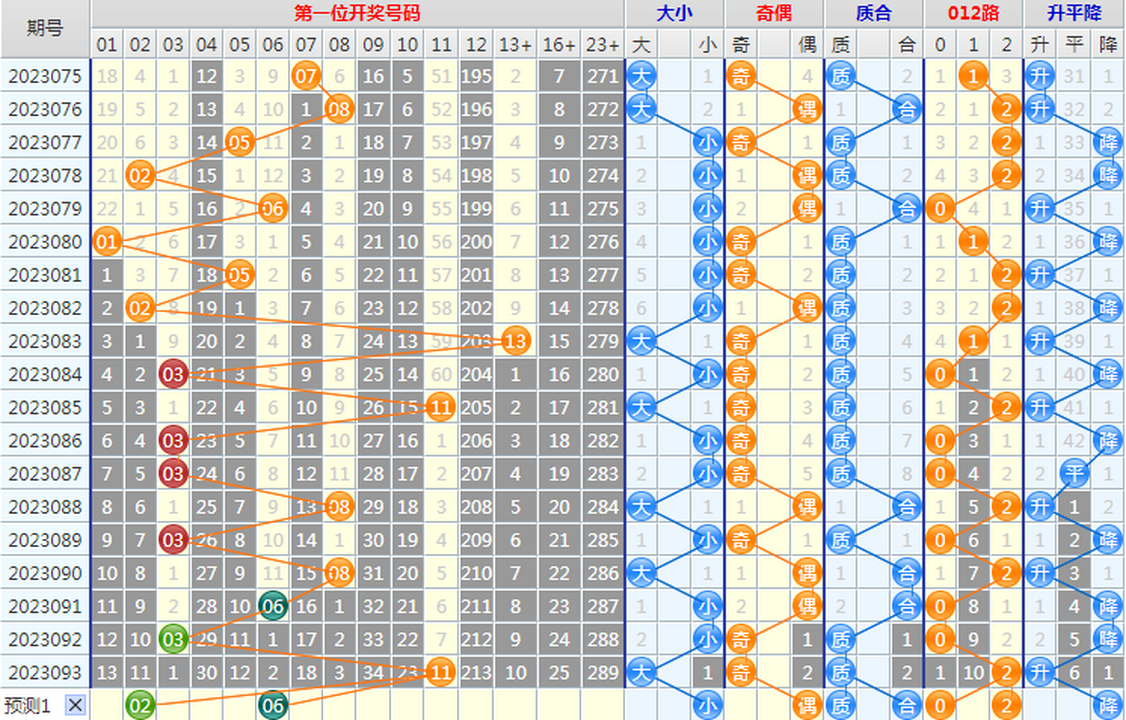Toggle the 小 prediction ball in the 预测1 row
The height and width of the screenshot is (720, 1126).
(x=707, y=705)
